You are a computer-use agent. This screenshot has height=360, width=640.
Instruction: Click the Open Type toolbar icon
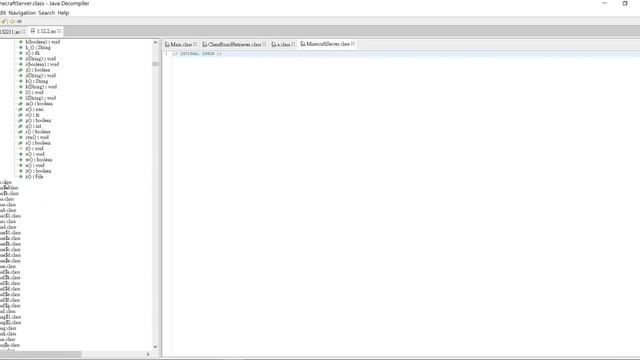(4, 21)
